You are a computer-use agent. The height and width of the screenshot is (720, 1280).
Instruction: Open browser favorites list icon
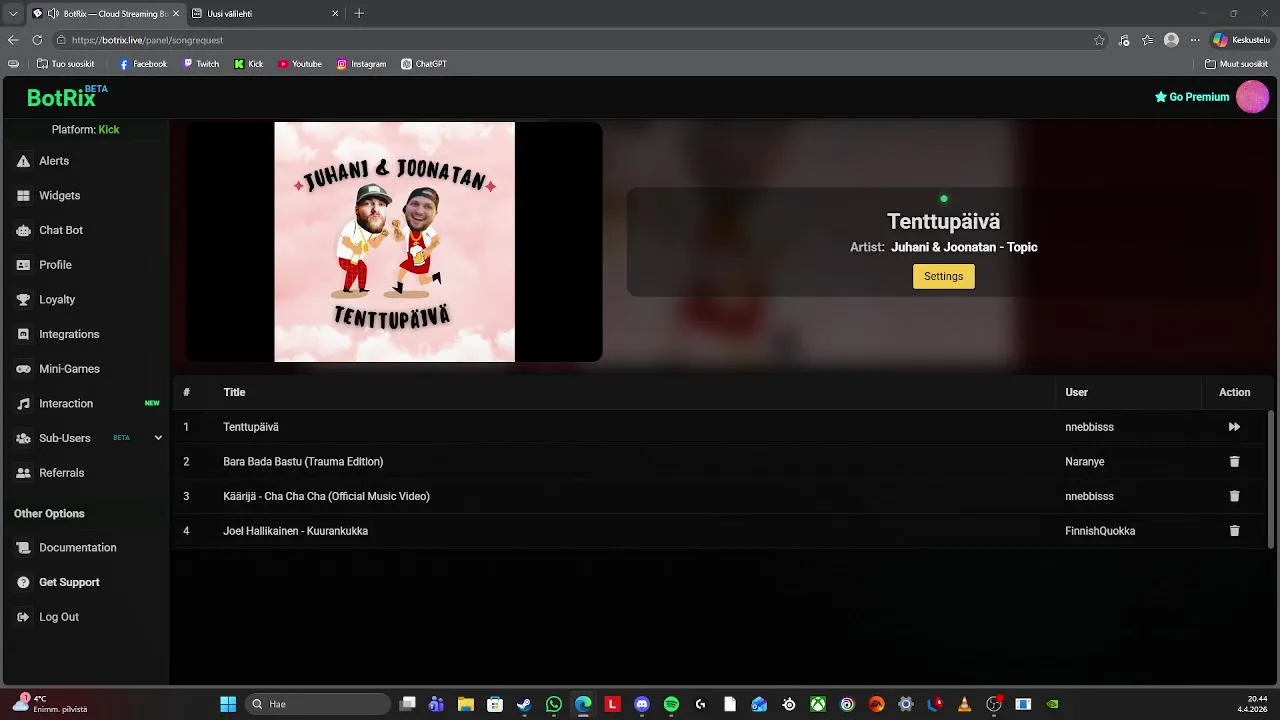click(x=1147, y=40)
